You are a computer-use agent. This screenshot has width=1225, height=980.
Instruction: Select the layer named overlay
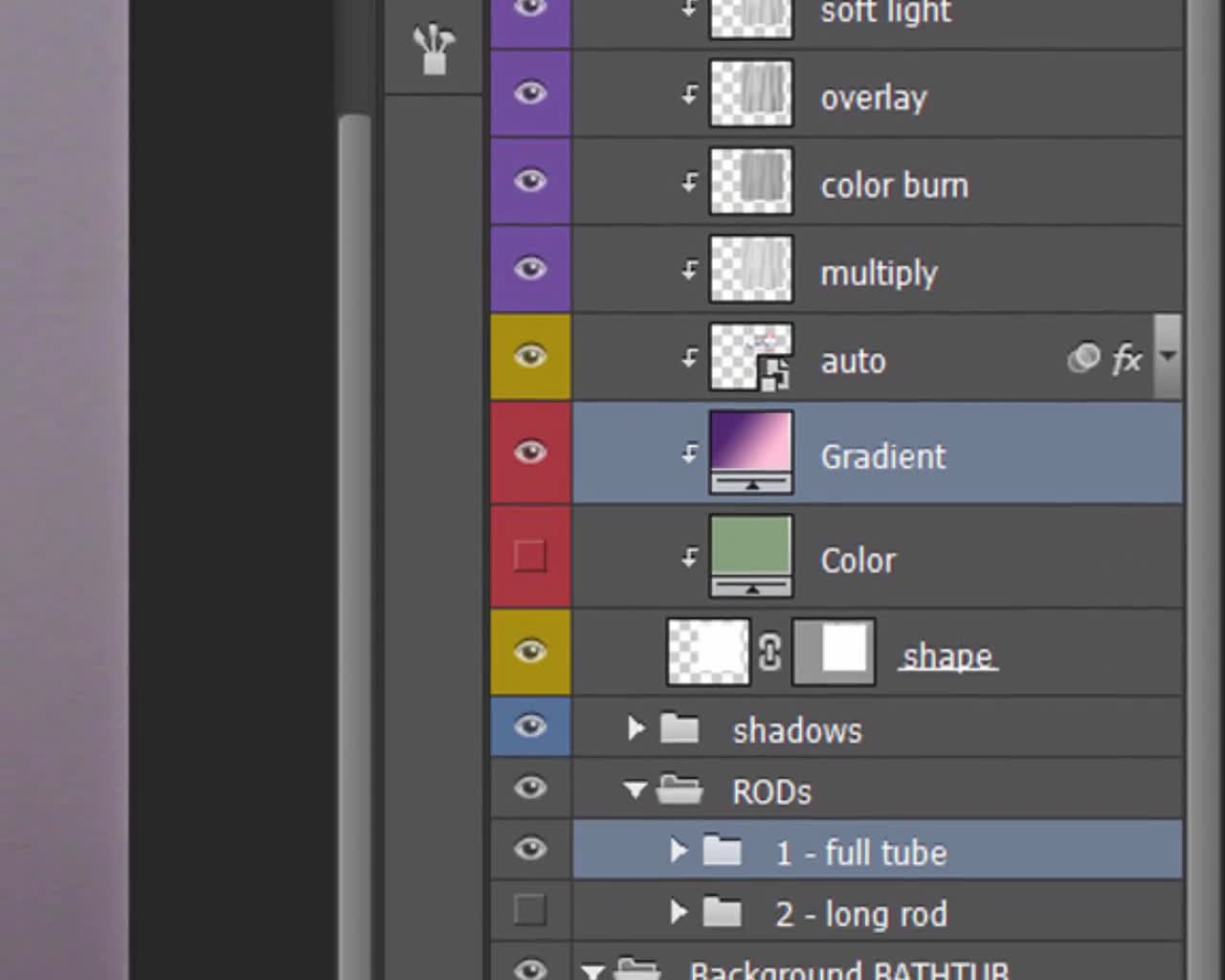tap(874, 98)
